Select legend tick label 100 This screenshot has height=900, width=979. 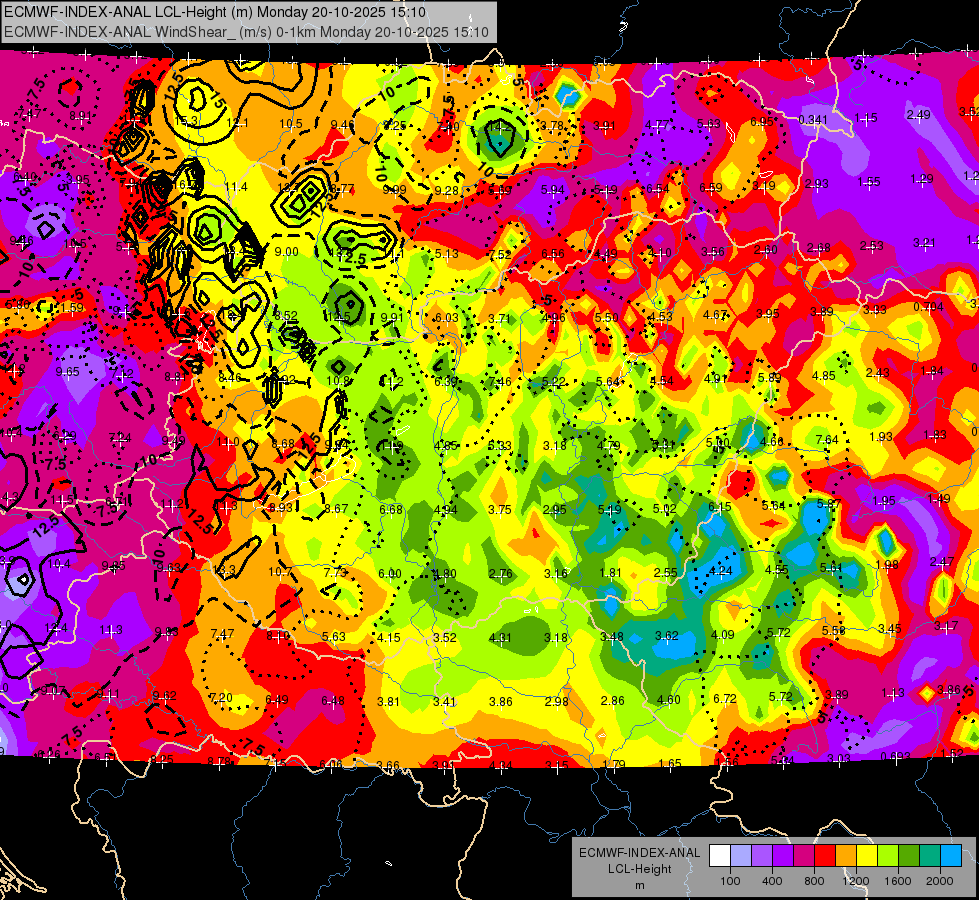[x=730, y=881]
